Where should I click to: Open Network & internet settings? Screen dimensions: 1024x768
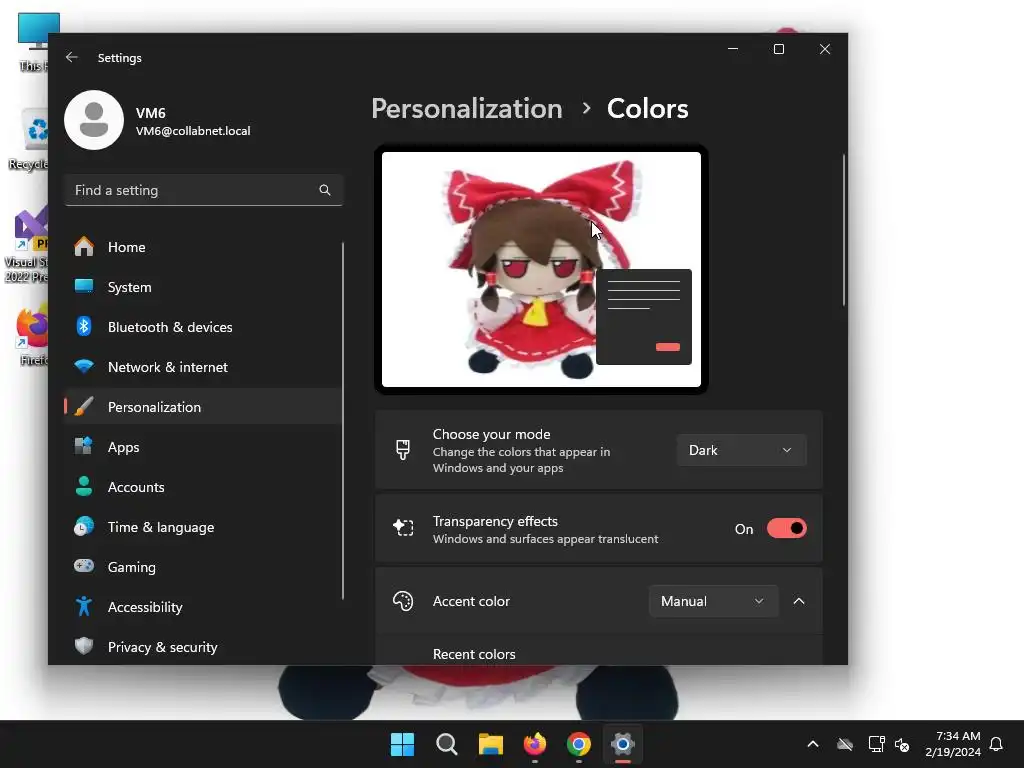tap(203, 366)
